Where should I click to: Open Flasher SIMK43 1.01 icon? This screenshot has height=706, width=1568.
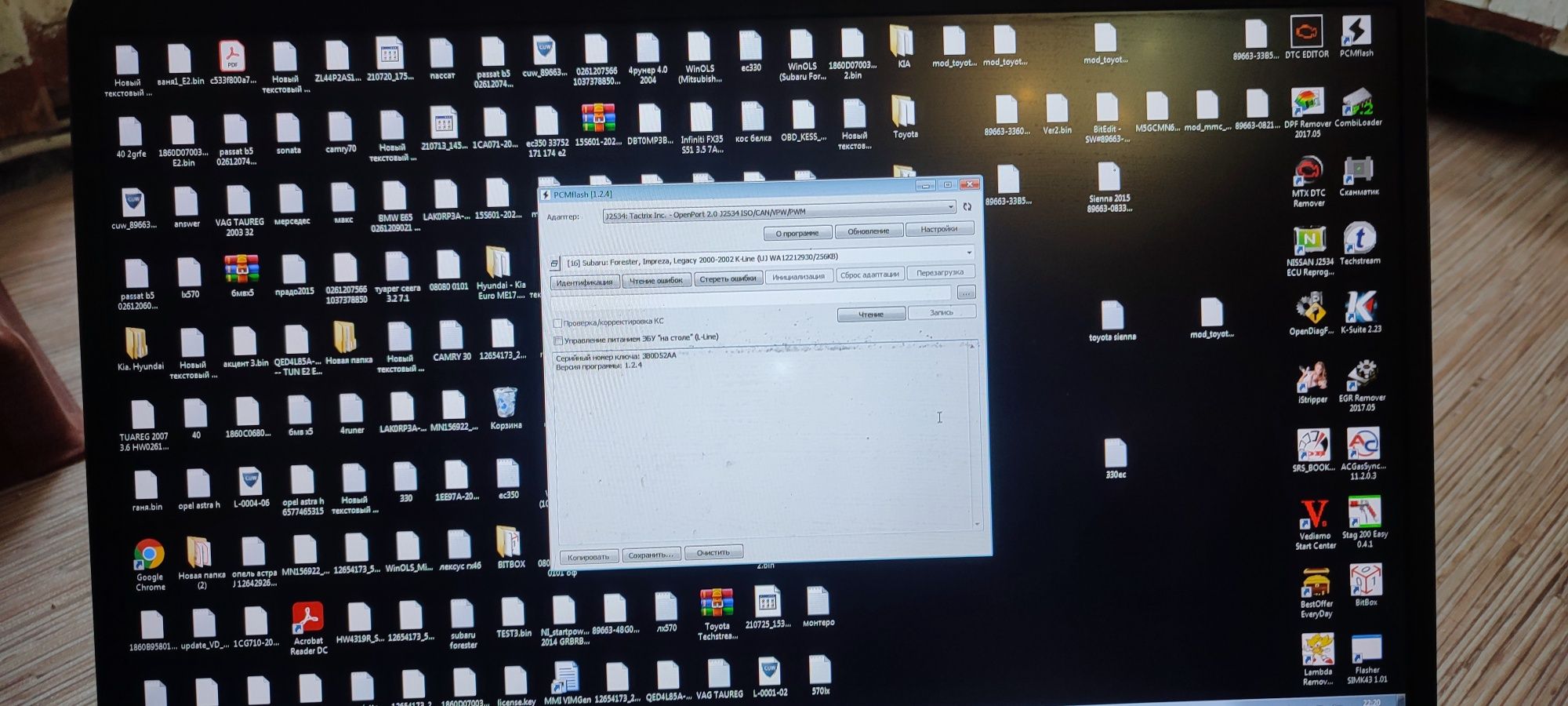[1367, 659]
